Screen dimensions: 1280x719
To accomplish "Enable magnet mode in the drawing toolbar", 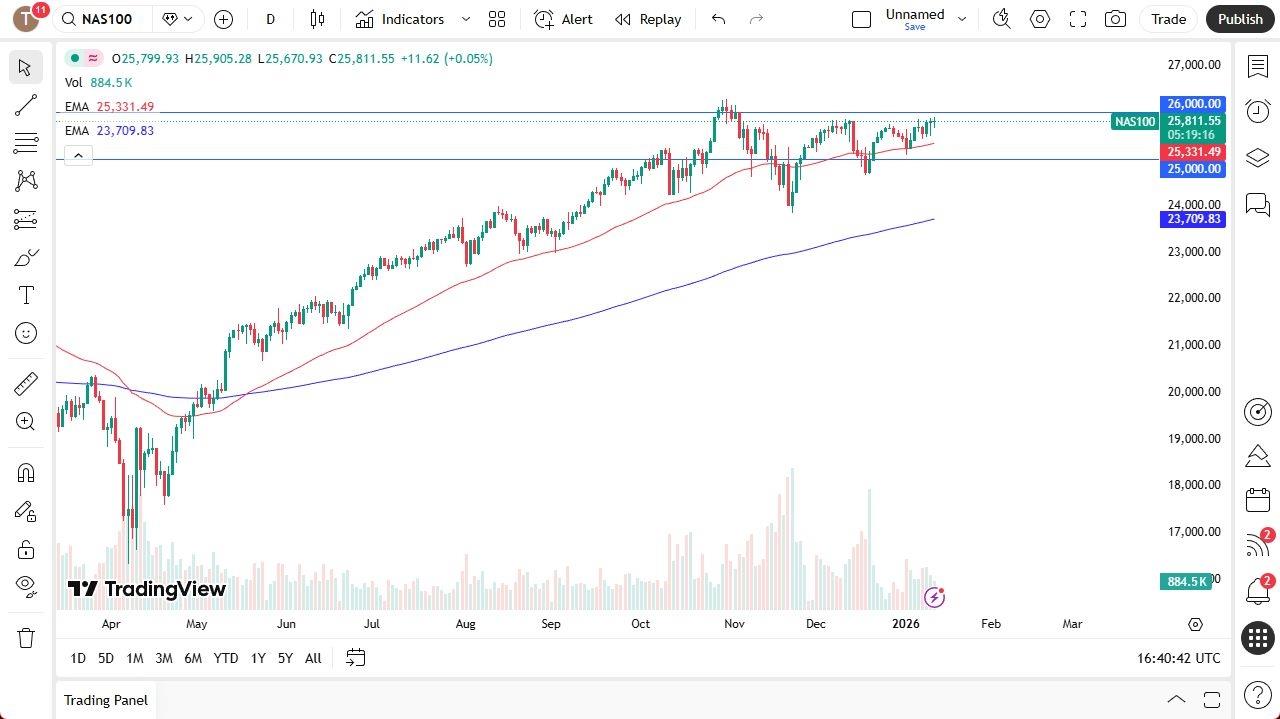I will coord(26,472).
